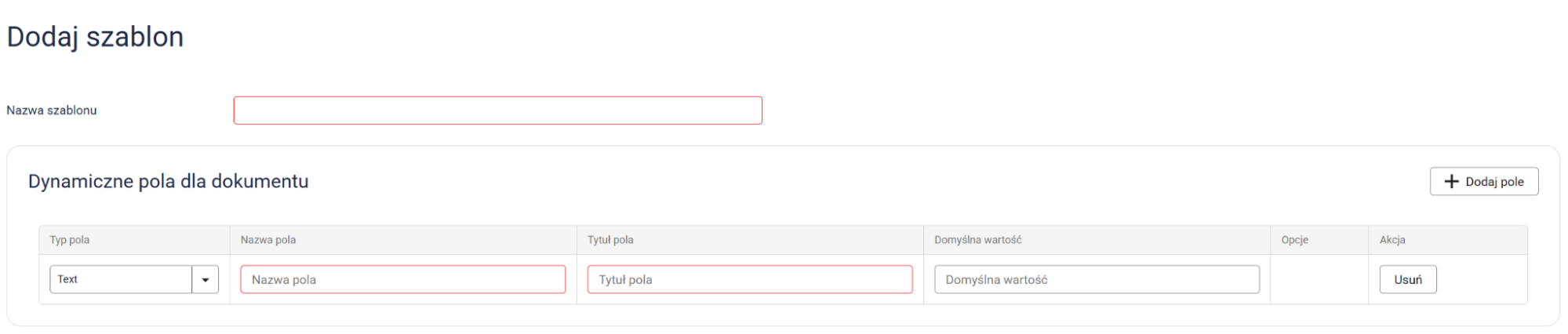Click the empty Opcje cell in the row
The width and height of the screenshot is (1568, 334).
(1319, 280)
